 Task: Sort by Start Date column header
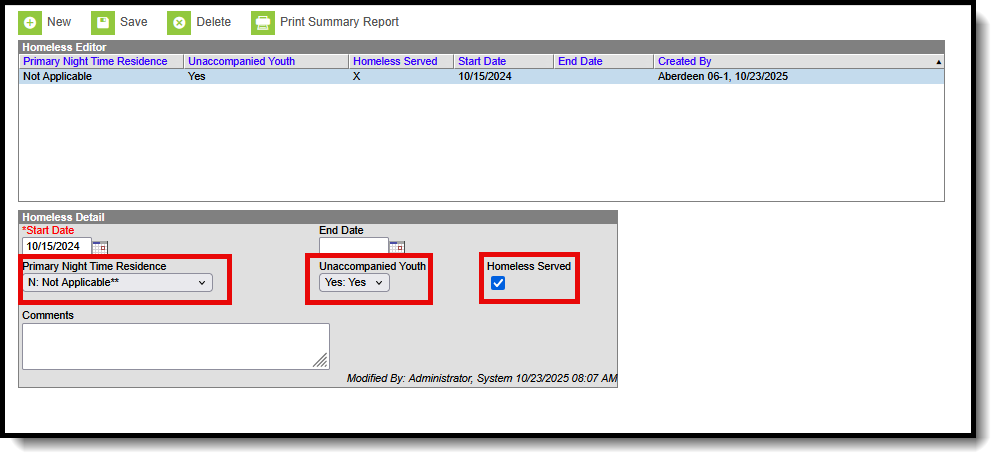pyautogui.click(x=482, y=61)
